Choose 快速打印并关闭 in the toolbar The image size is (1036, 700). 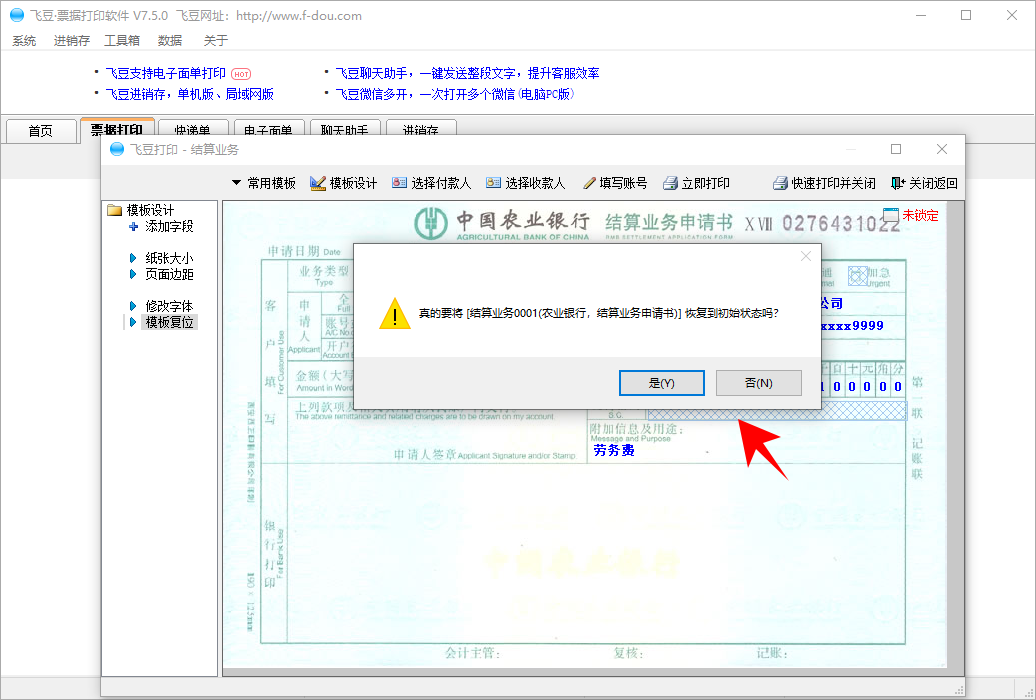pyautogui.click(x=825, y=183)
